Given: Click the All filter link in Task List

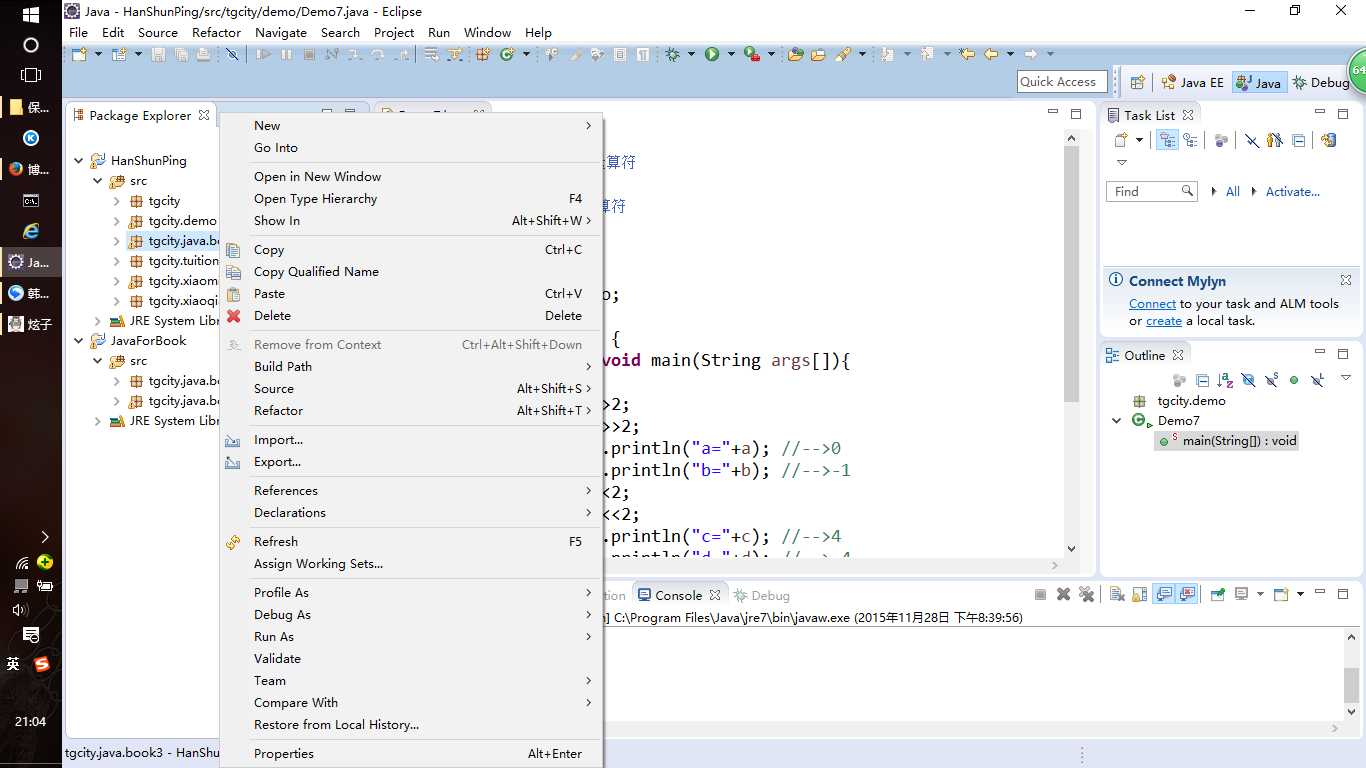Looking at the screenshot, I should click(x=1232, y=192).
